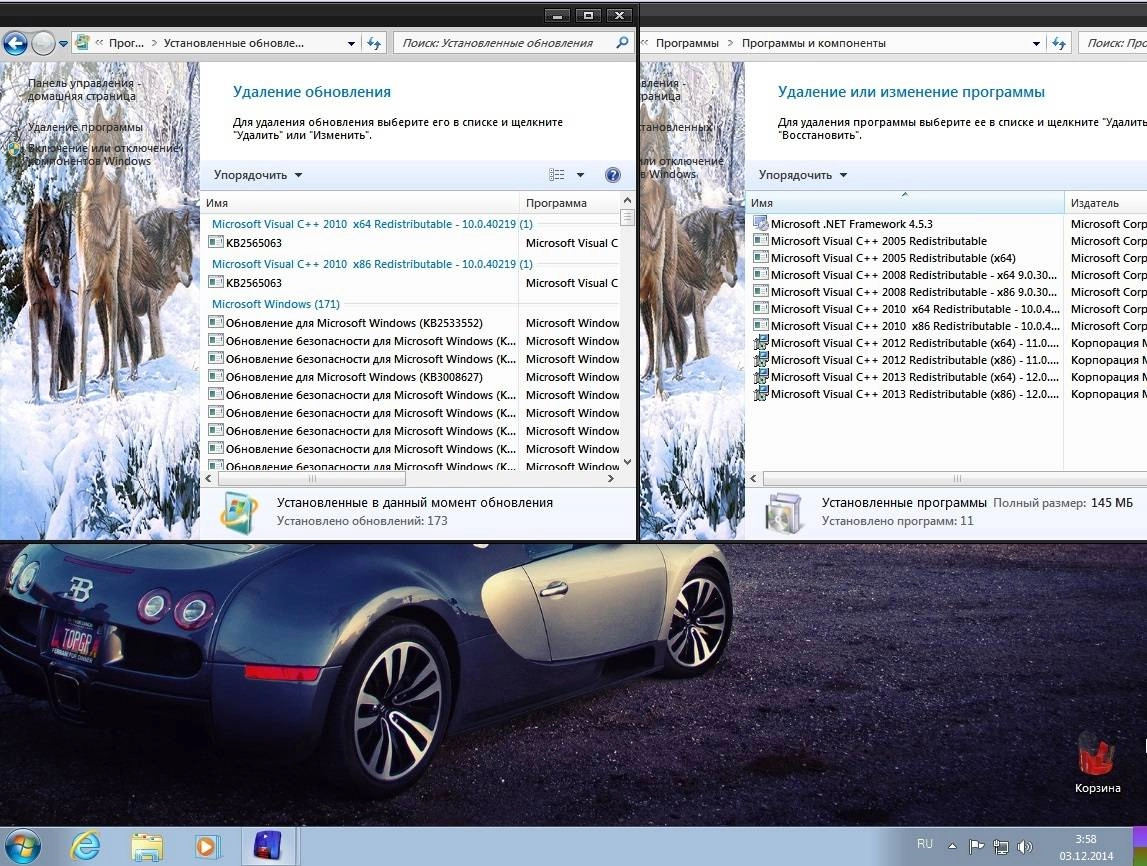
Task: Open the Organize menu in the updates window
Action: click(x=257, y=176)
